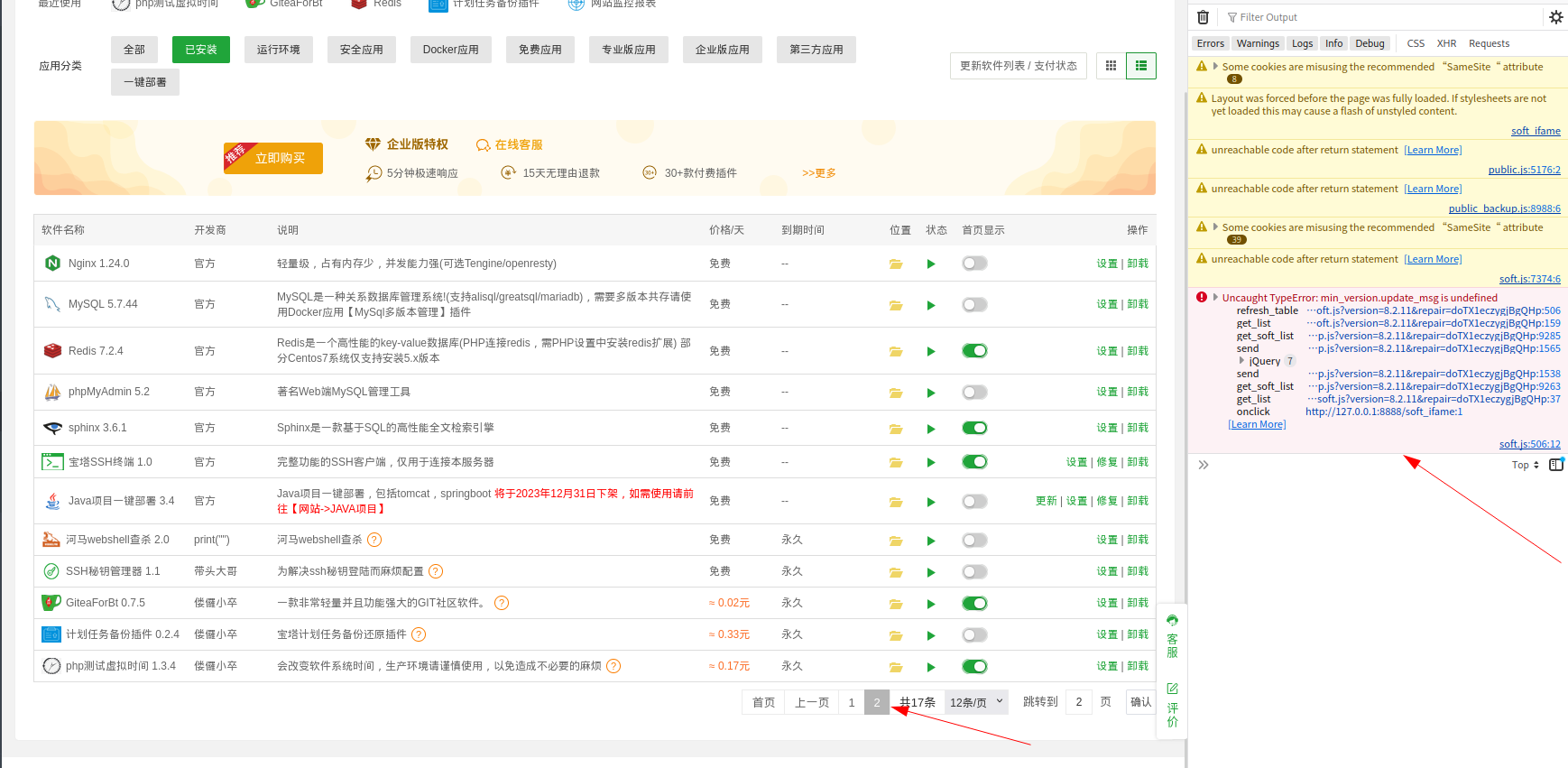1568x768 pixels.
Task: Disable homepage display for Redis 7.2.4
Action: (x=974, y=351)
